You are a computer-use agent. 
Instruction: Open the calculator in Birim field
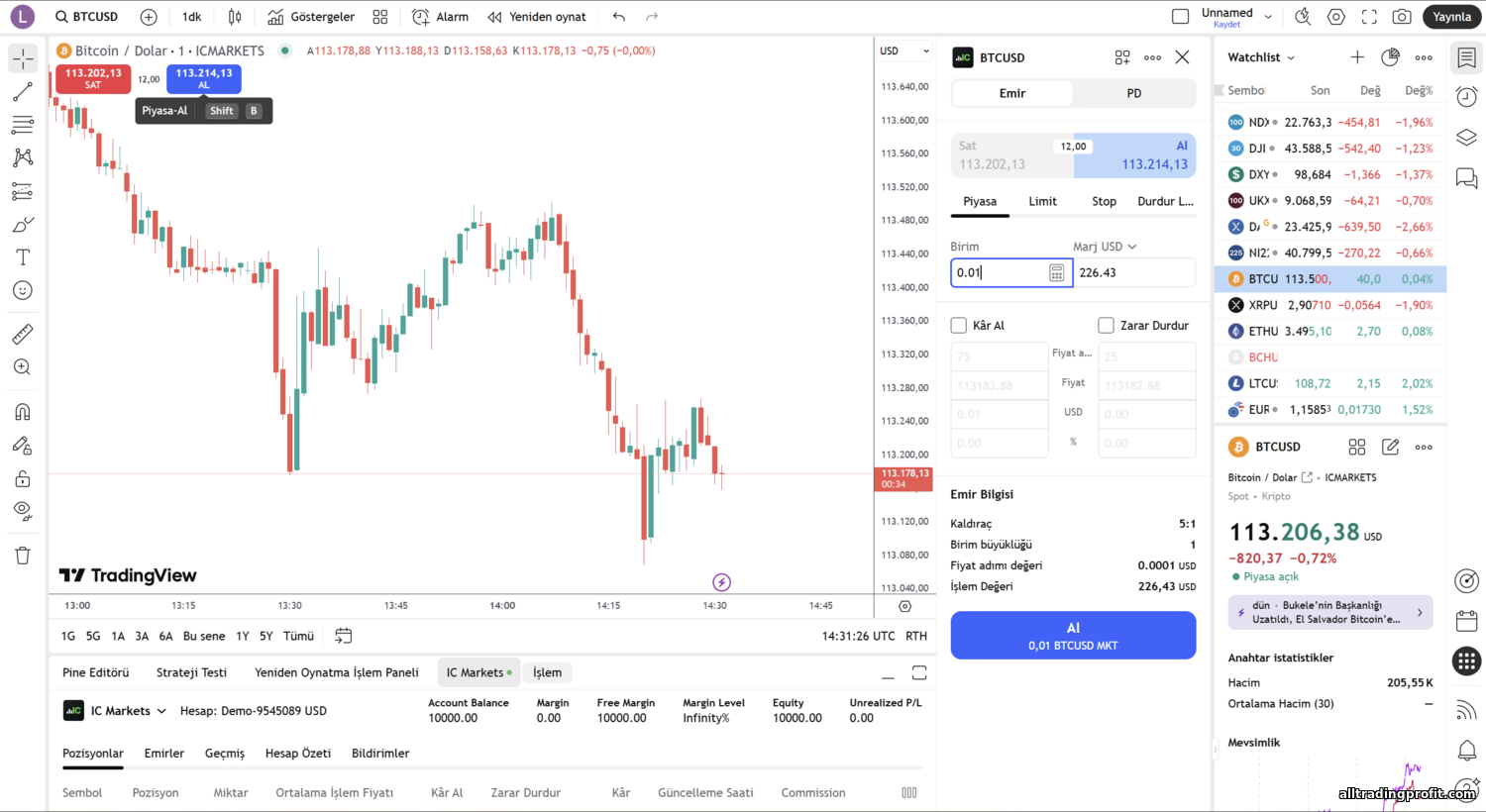click(x=1056, y=273)
